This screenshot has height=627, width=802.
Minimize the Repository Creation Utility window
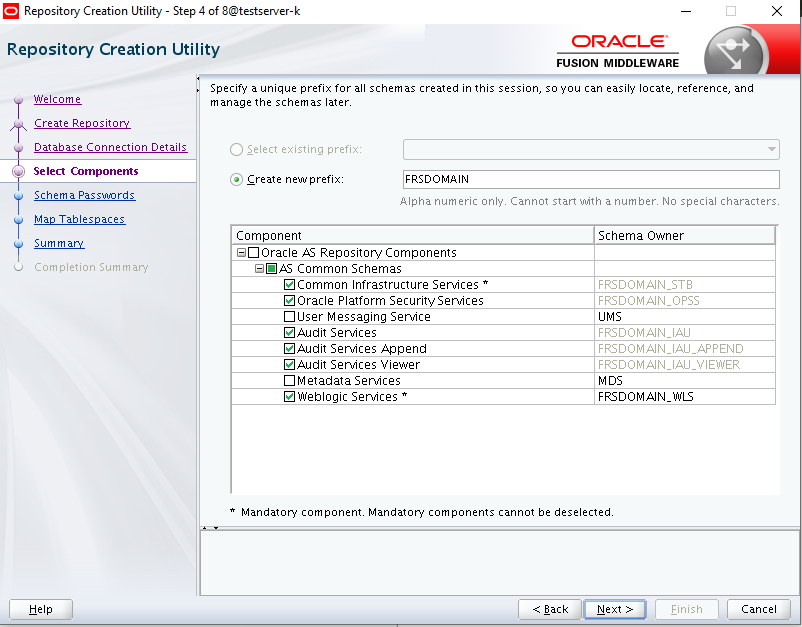point(686,11)
